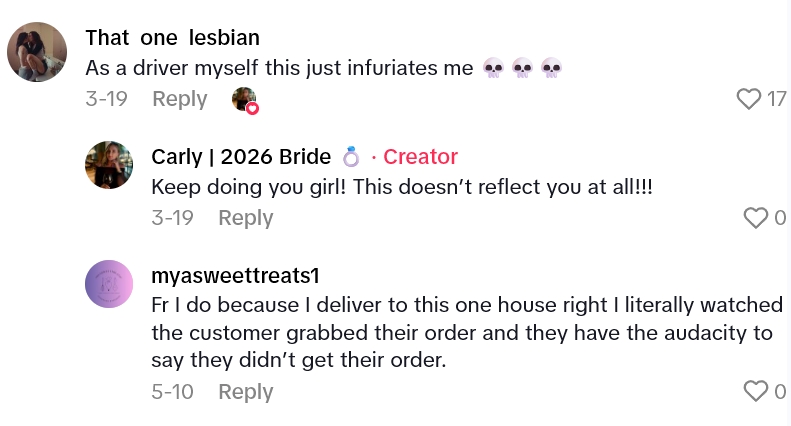This screenshot has width=791, height=426.
Task: Reply to Carly's 'Keep doing you girl' comment
Action: [x=246, y=217]
